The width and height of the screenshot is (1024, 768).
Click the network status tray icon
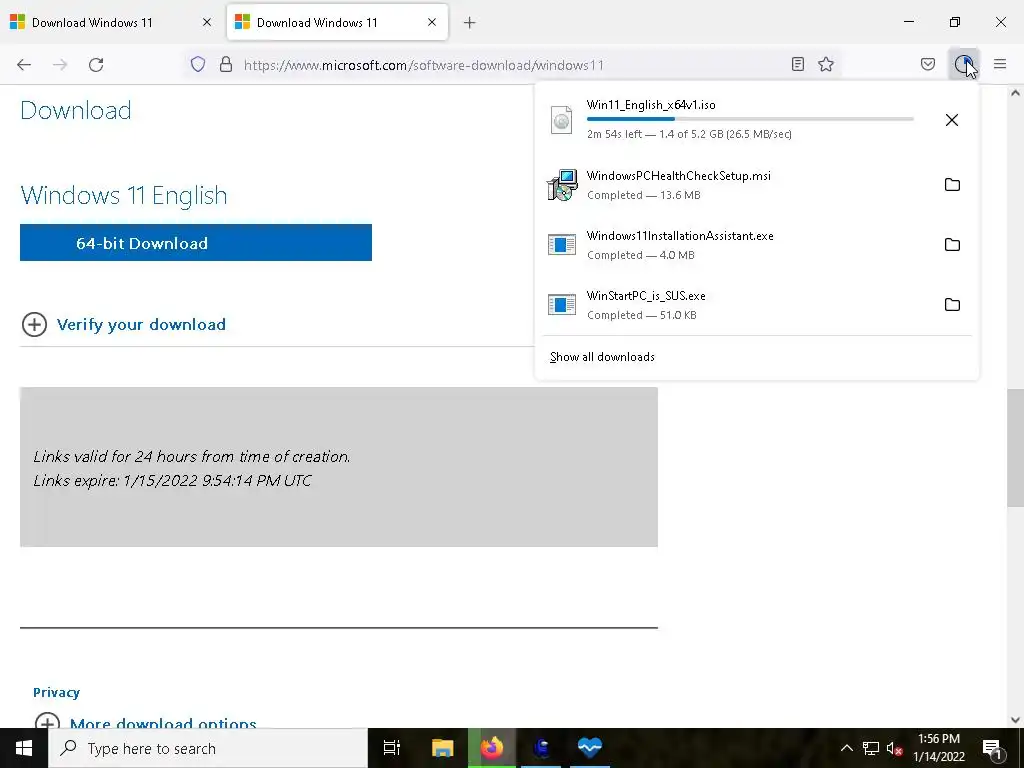point(871,748)
